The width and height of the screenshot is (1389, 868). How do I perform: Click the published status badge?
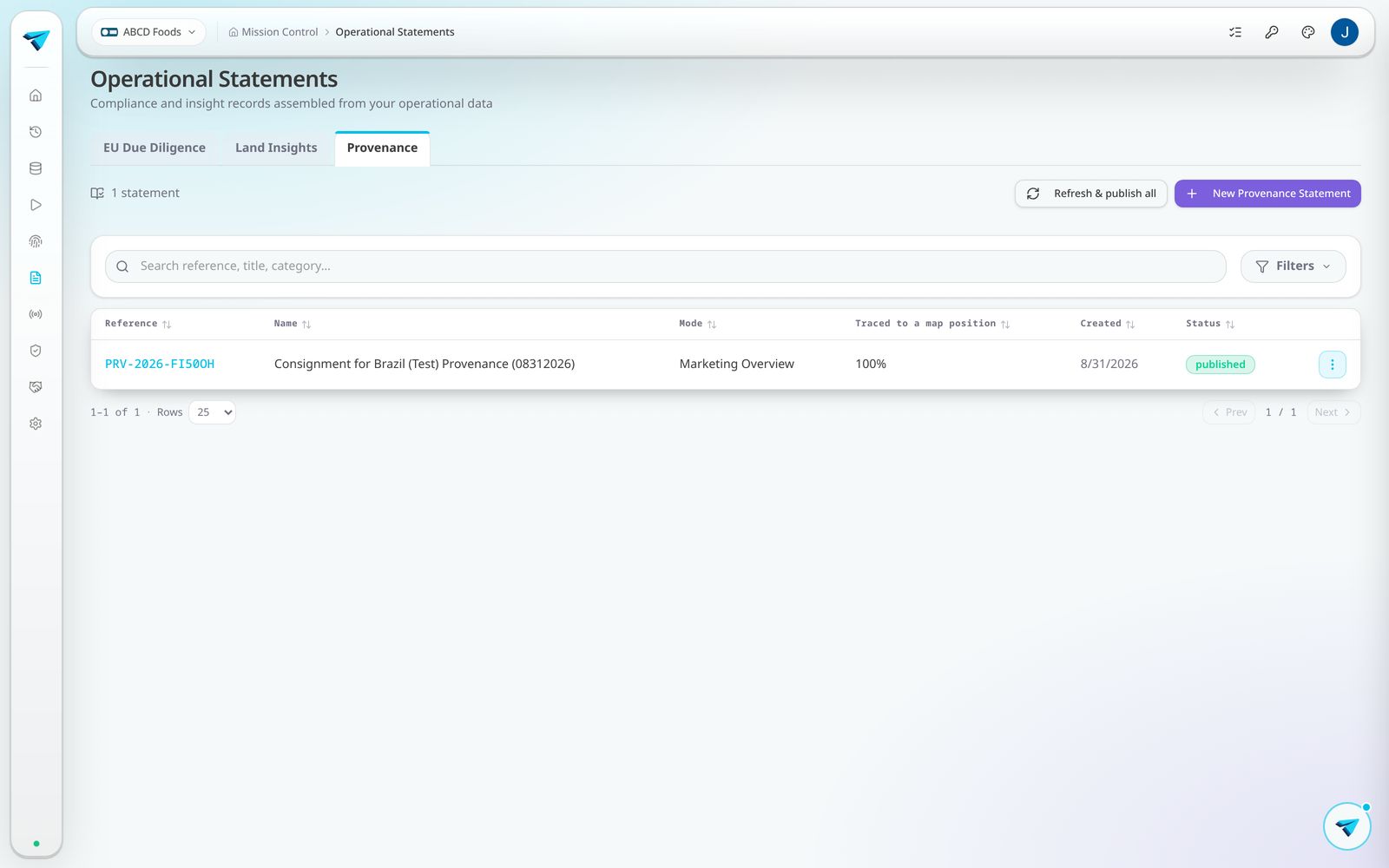click(x=1220, y=365)
